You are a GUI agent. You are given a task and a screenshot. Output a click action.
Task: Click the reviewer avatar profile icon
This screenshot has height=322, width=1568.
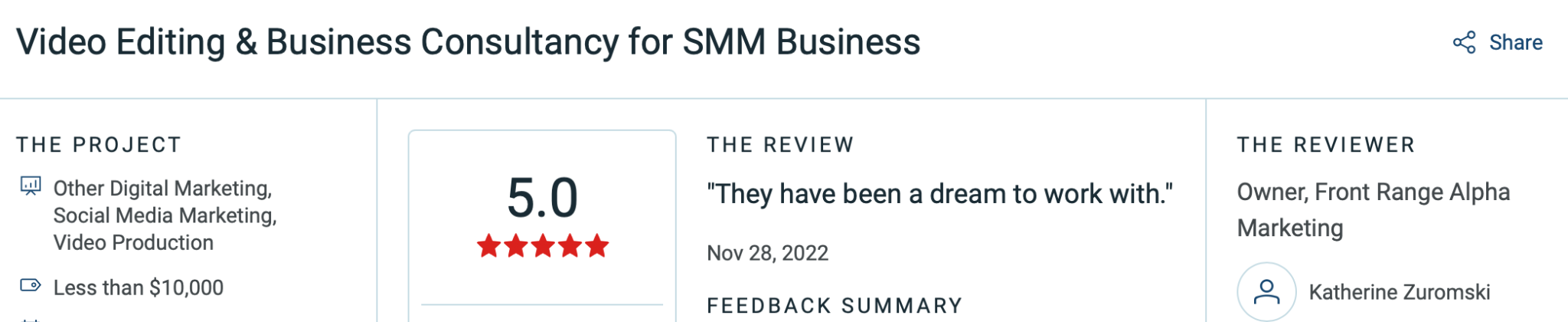tap(1266, 291)
